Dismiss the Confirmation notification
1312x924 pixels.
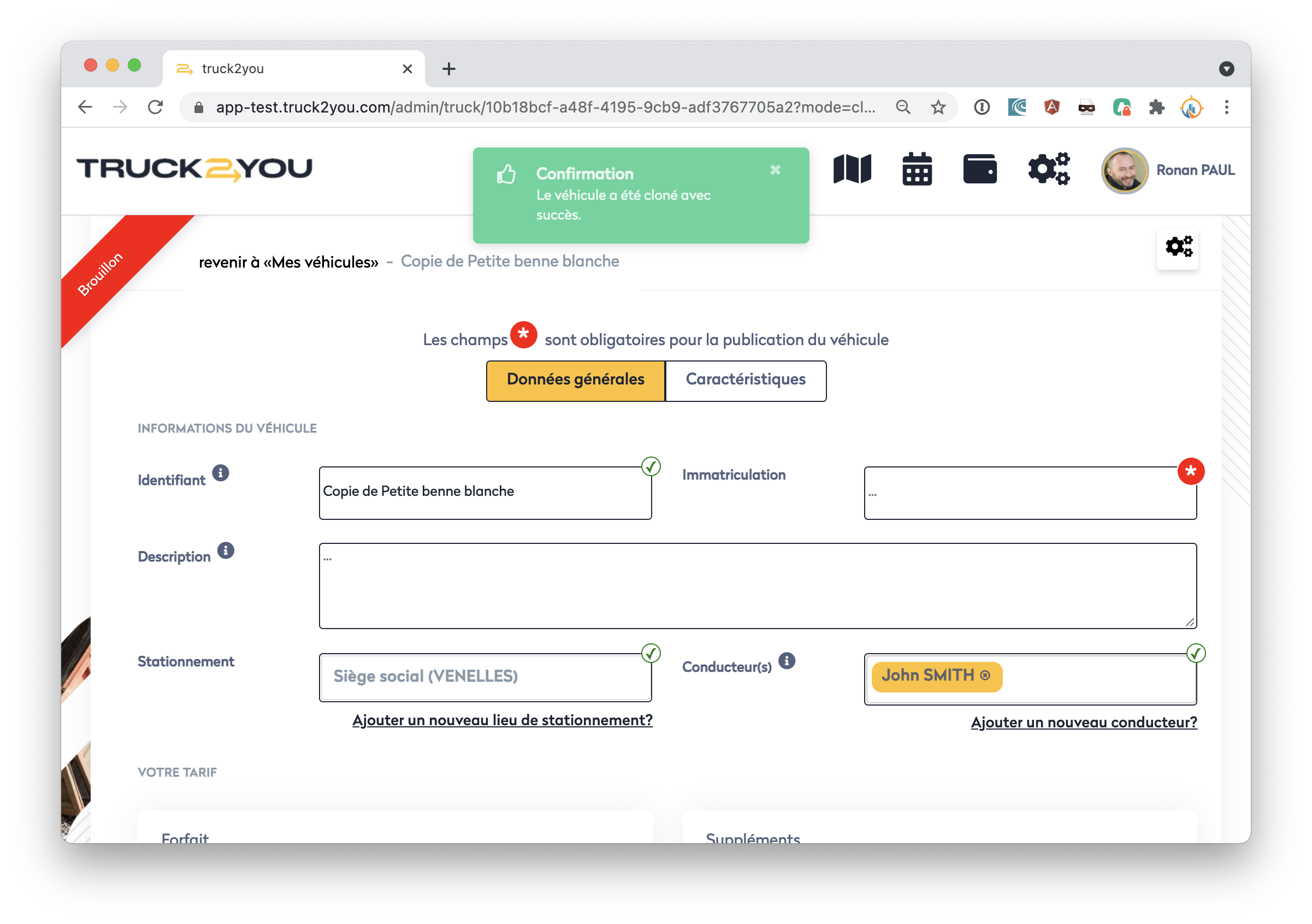[775, 170]
